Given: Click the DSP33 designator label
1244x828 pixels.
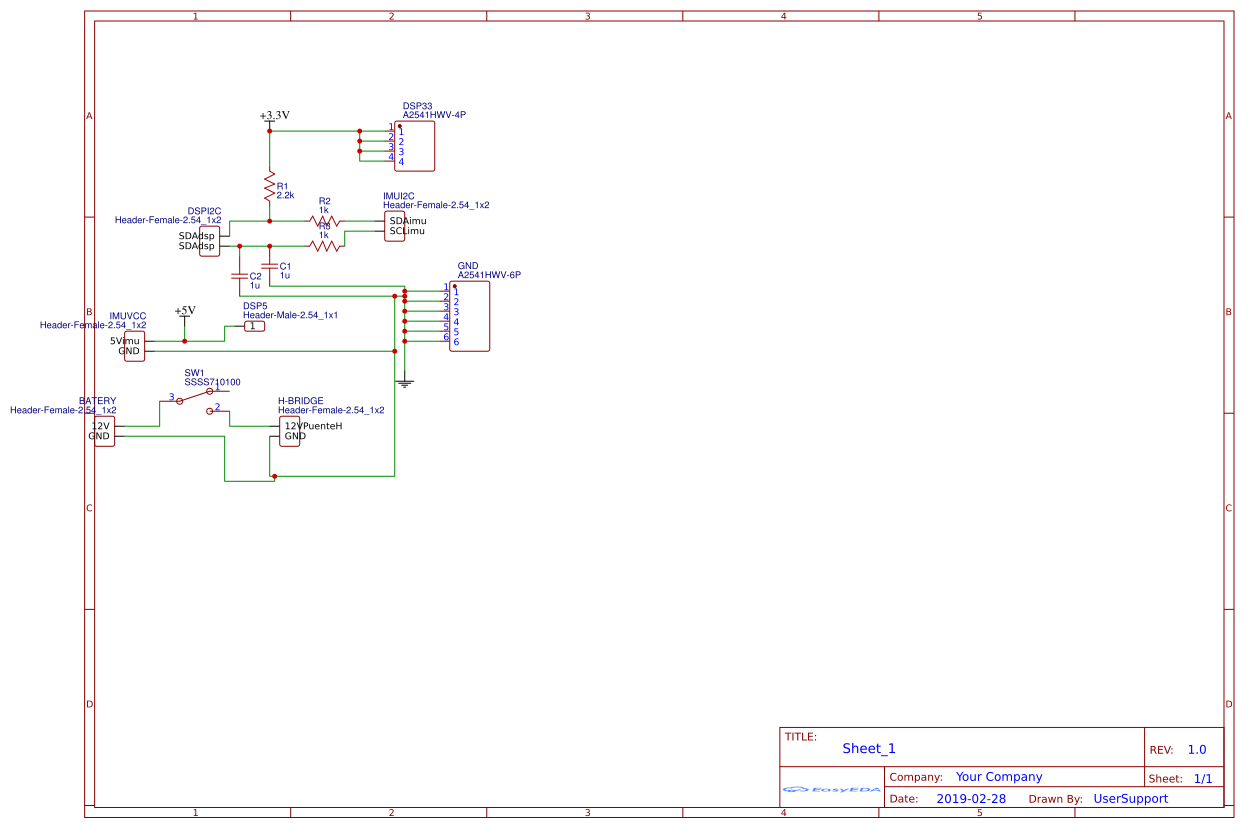Looking at the screenshot, I should coord(418,105).
